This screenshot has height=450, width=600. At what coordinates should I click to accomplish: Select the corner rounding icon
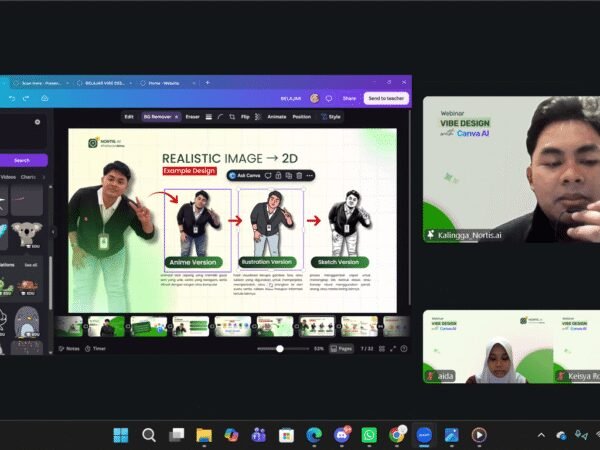tap(220, 117)
